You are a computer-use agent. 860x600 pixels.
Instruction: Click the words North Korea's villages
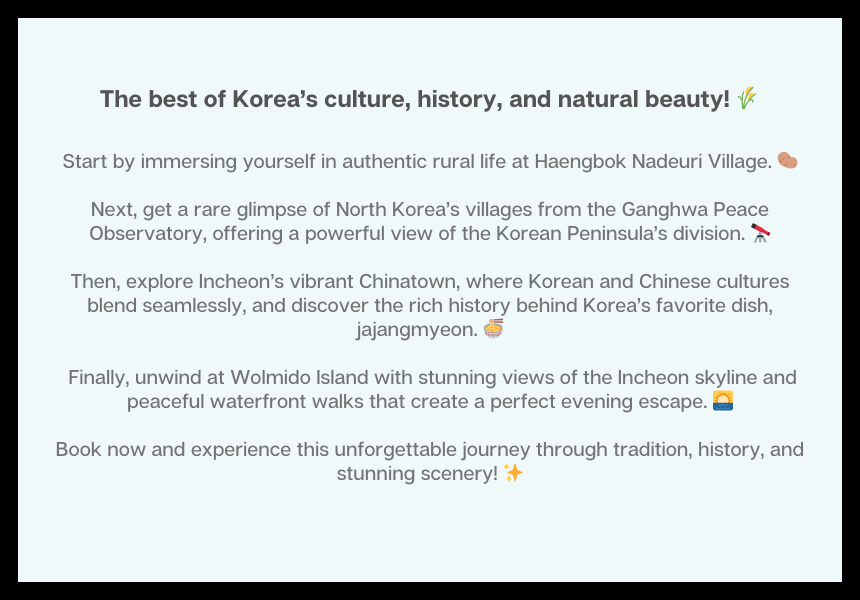click(x=433, y=210)
